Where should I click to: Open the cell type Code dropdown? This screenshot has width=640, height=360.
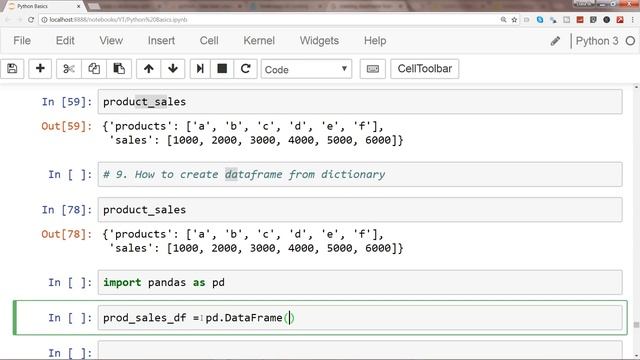pos(306,69)
